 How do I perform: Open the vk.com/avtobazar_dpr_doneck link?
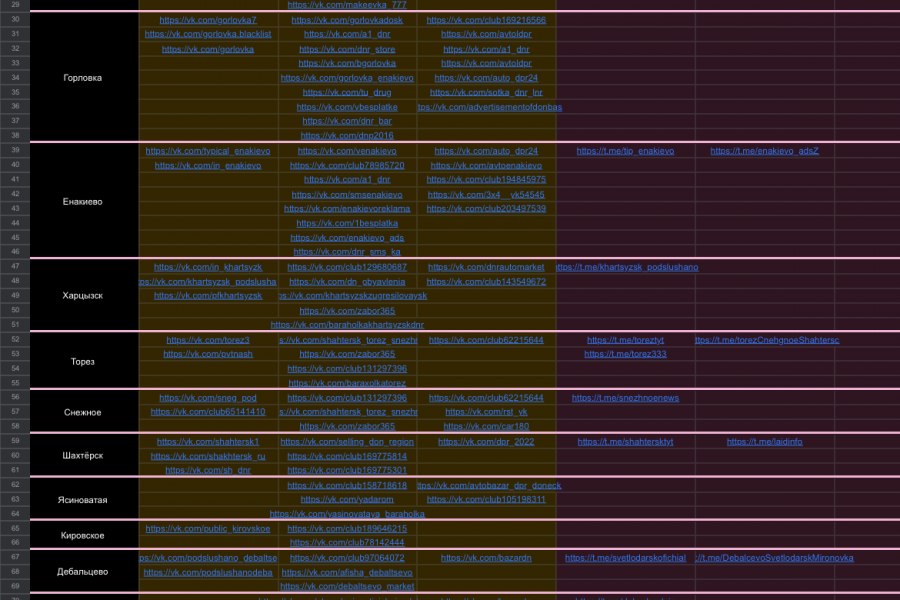pos(489,486)
